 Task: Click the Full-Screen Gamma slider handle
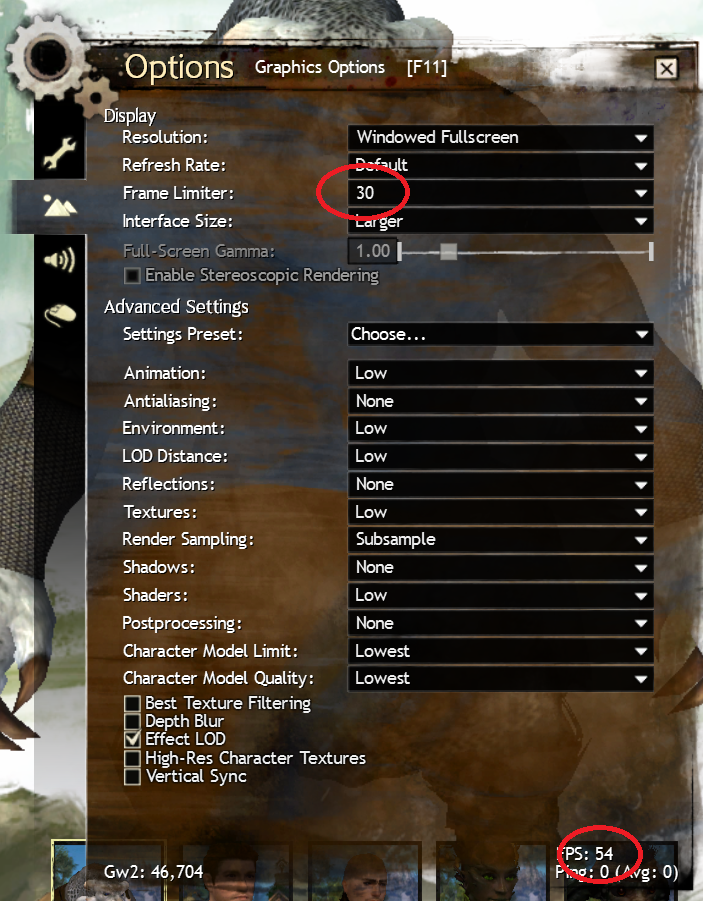point(448,252)
